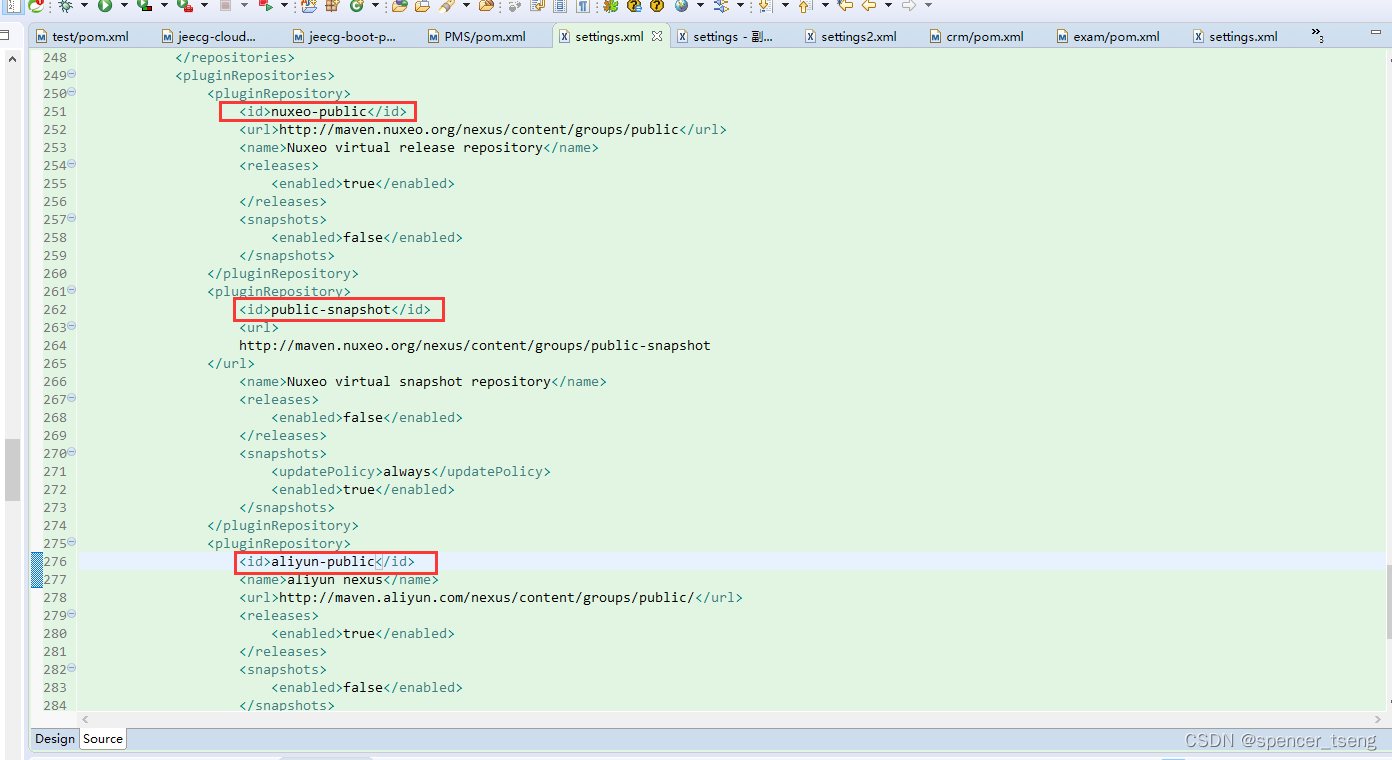The image size is (1392, 760).
Task: Switch to the jeecg-boot-p editor tab
Action: [343, 37]
